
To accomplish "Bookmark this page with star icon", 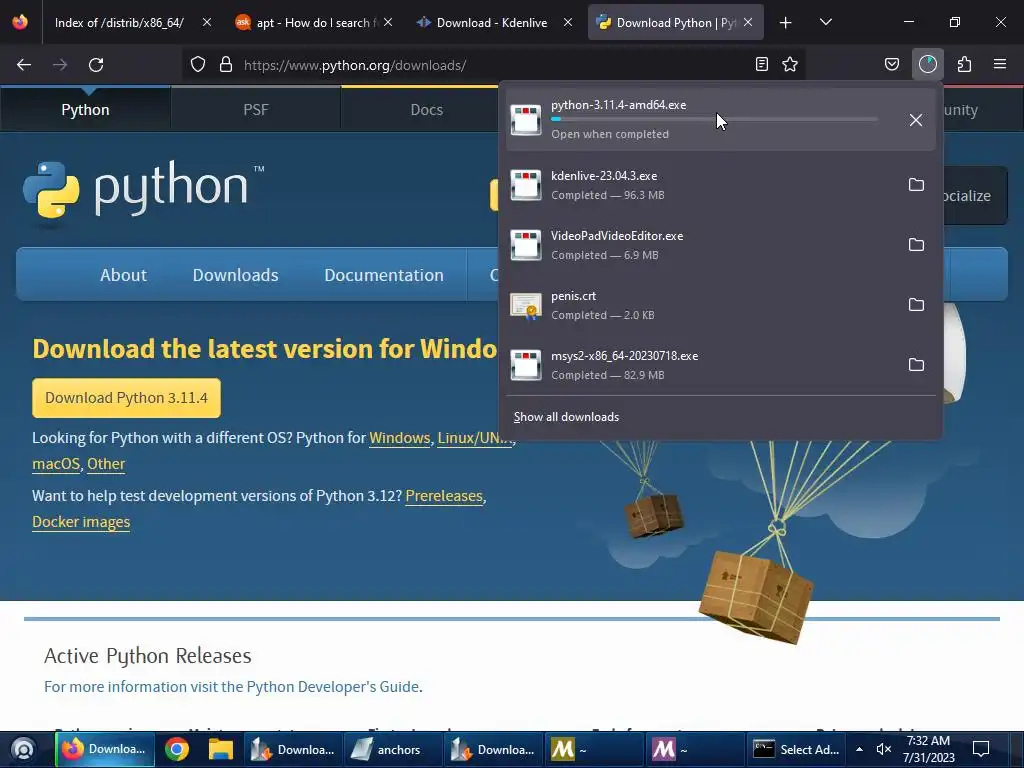I will pos(790,65).
